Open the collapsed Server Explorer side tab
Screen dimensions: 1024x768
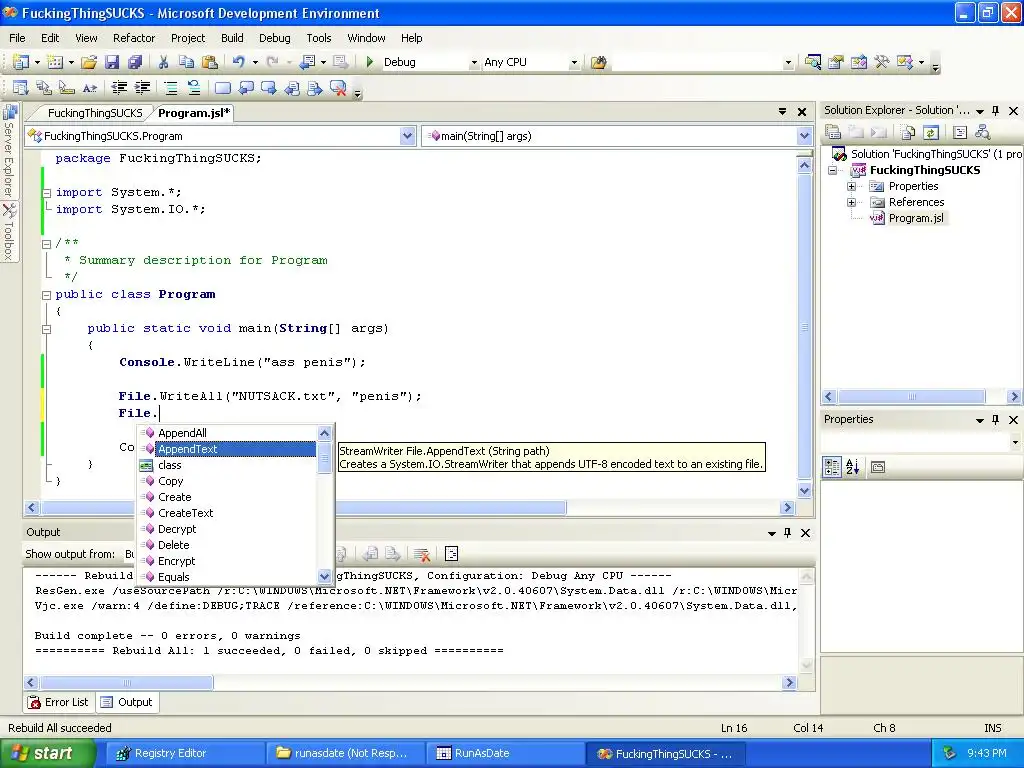(9, 151)
